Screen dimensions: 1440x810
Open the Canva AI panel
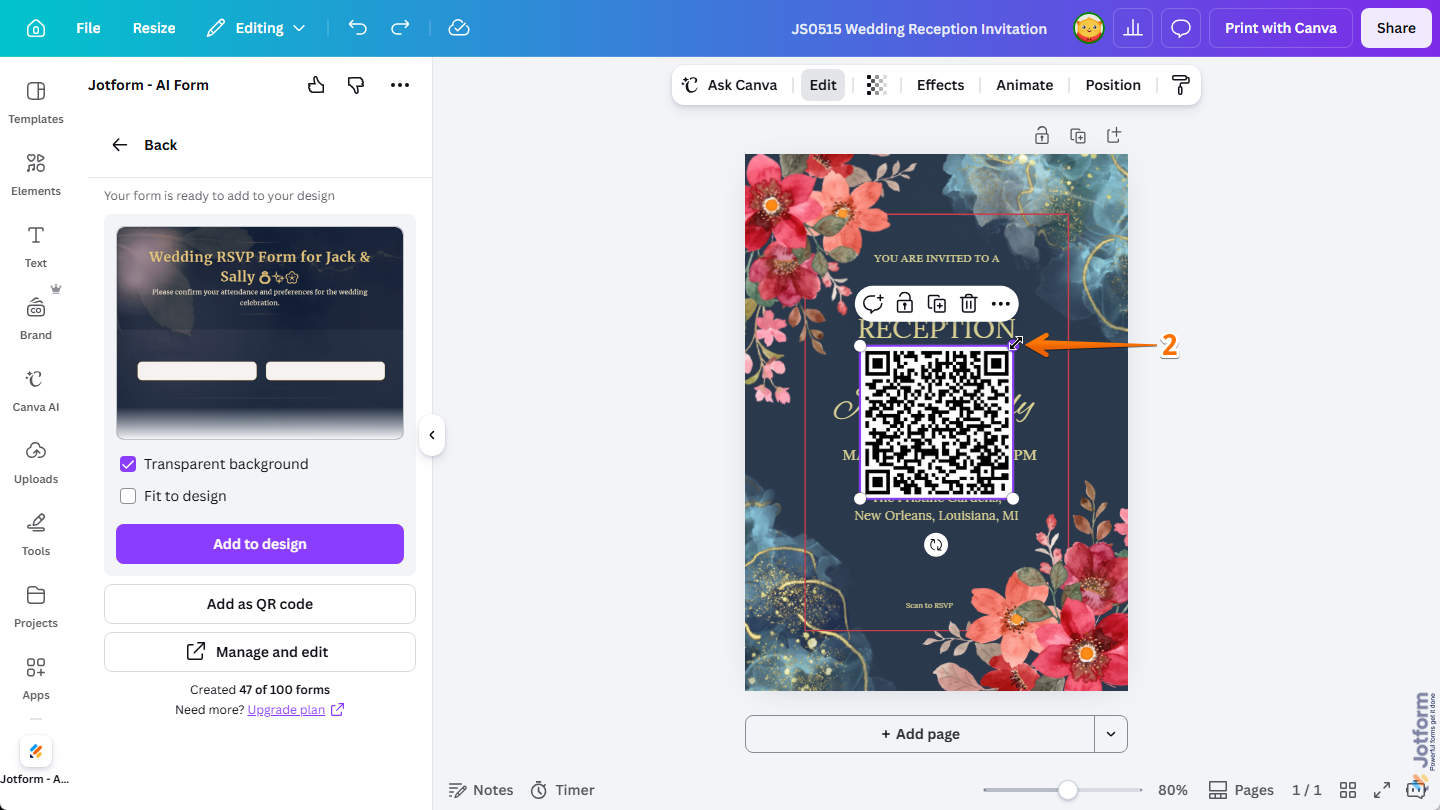click(x=36, y=391)
